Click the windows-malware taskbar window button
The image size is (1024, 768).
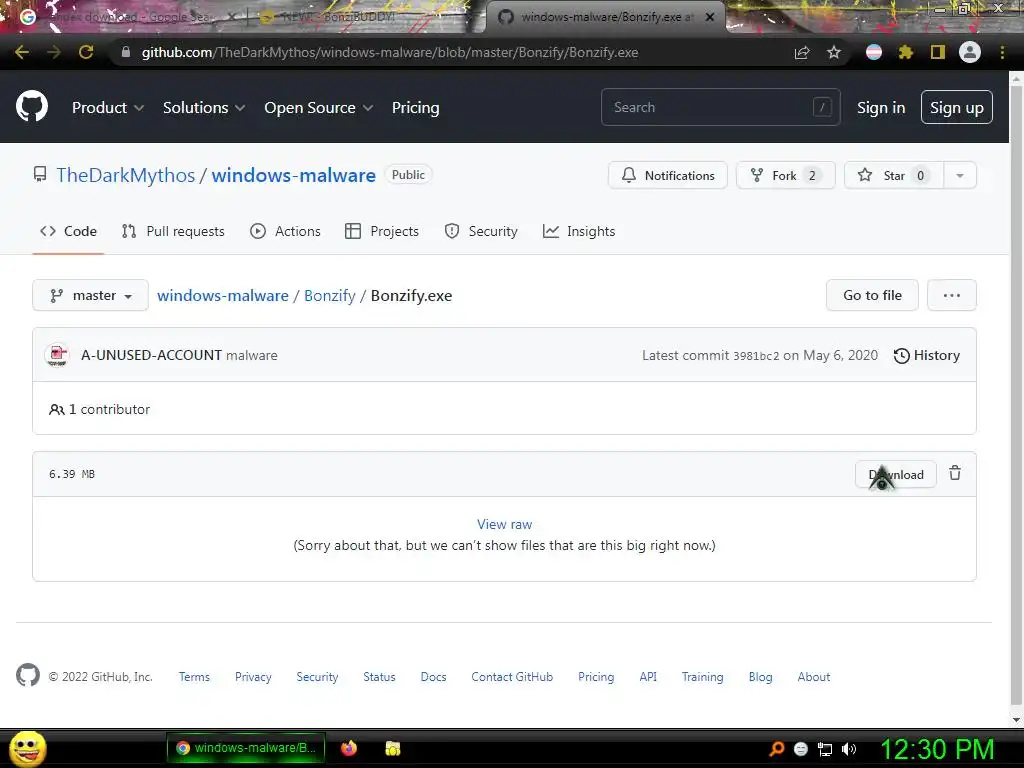pyautogui.click(x=246, y=748)
